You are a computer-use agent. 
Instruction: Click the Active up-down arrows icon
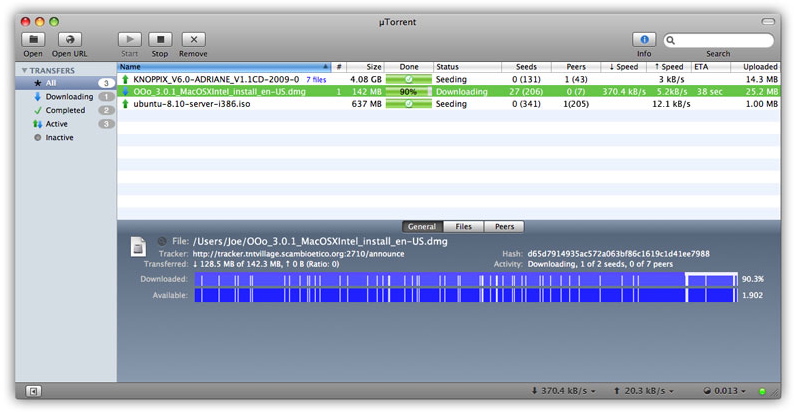click(x=37, y=124)
